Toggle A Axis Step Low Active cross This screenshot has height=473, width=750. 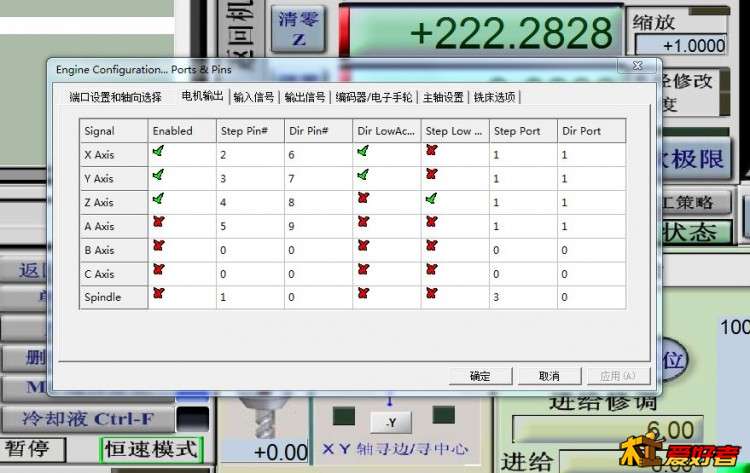coord(431,222)
